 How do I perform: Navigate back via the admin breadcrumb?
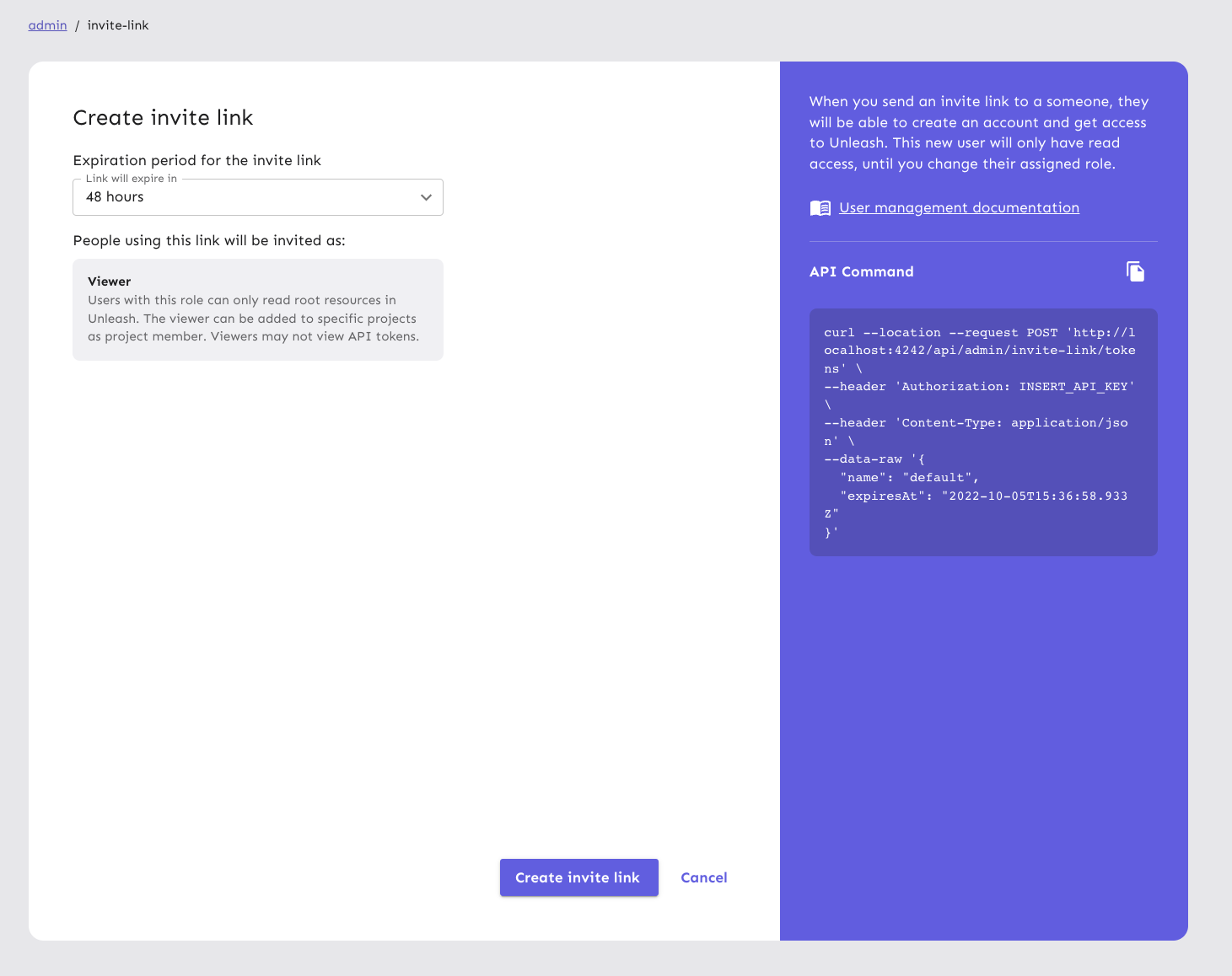47,25
